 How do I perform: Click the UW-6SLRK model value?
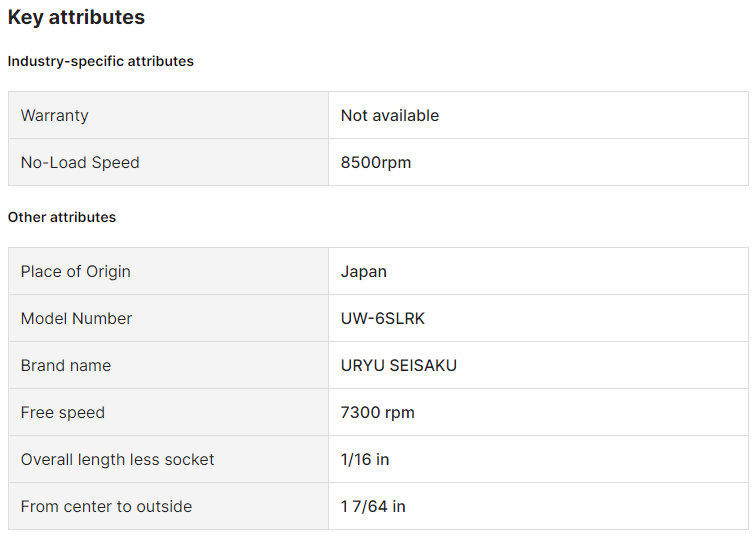(383, 318)
